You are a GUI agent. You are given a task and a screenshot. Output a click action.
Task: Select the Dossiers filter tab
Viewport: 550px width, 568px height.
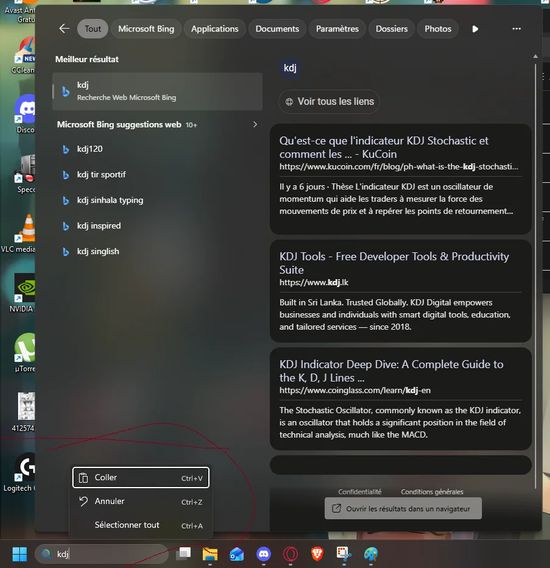tap(391, 29)
